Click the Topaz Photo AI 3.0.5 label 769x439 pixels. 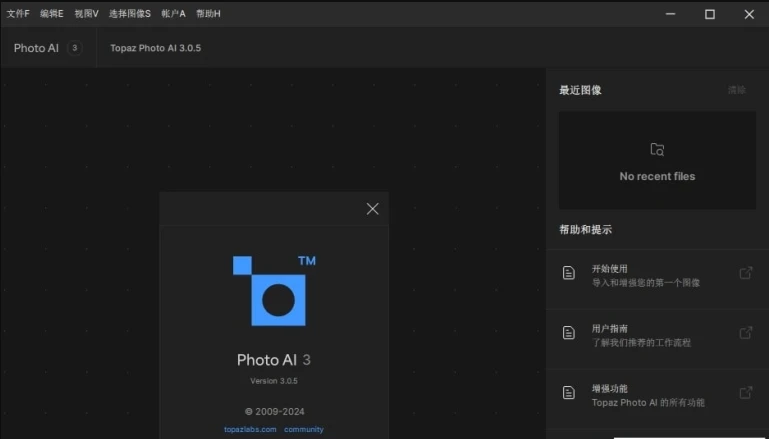tap(155, 48)
